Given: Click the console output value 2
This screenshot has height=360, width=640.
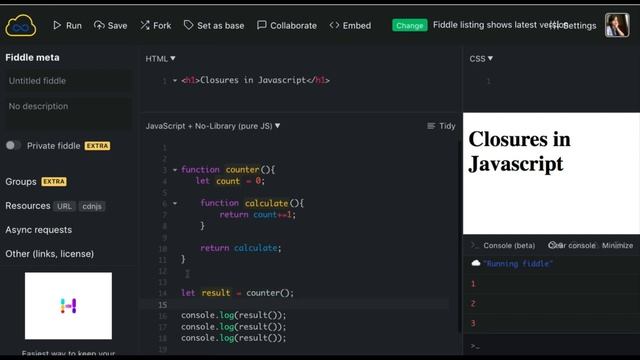Looking at the screenshot, I should (x=473, y=303).
